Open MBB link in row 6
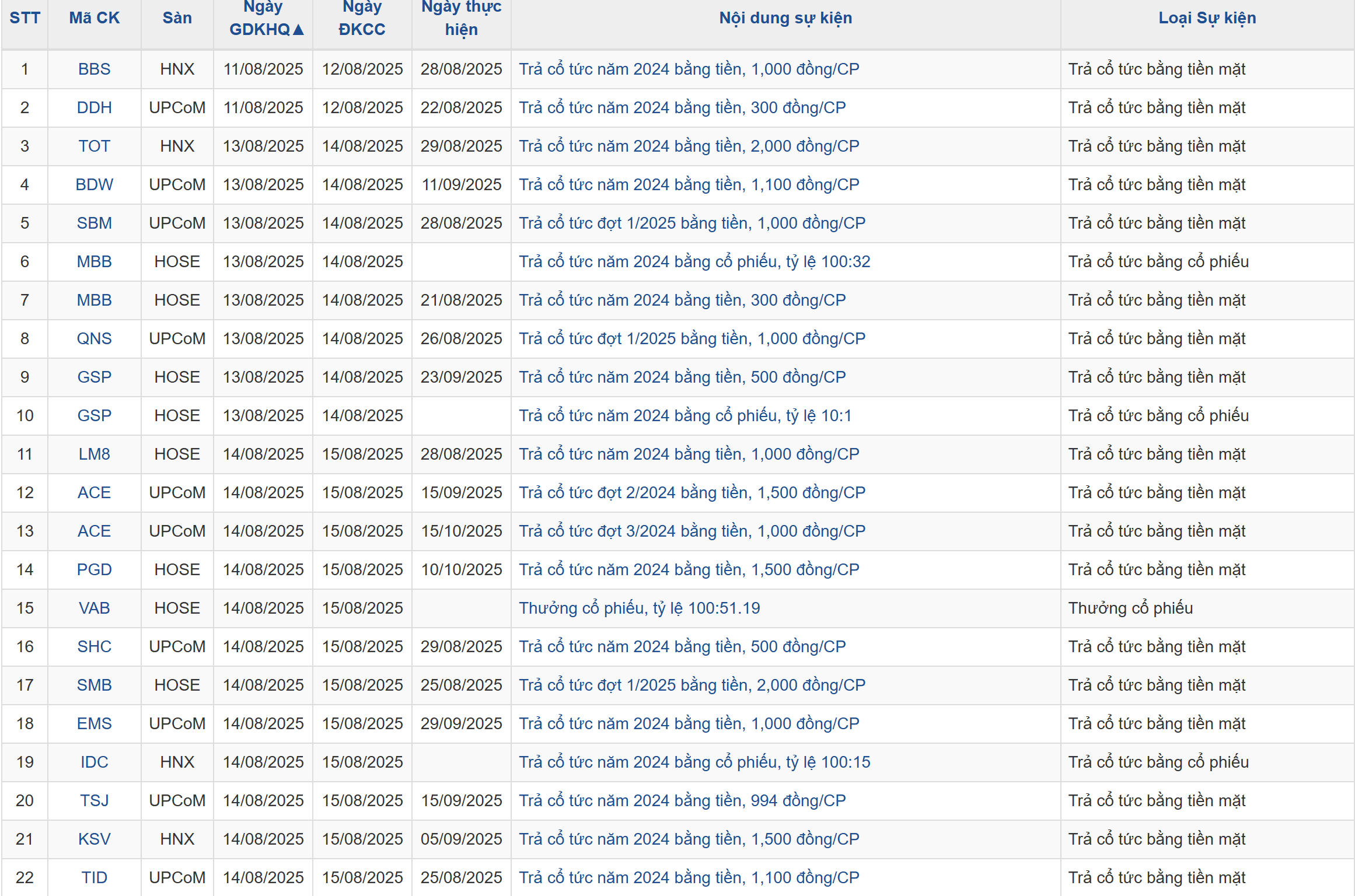Image resolution: width=1355 pixels, height=896 pixels. tap(94, 262)
